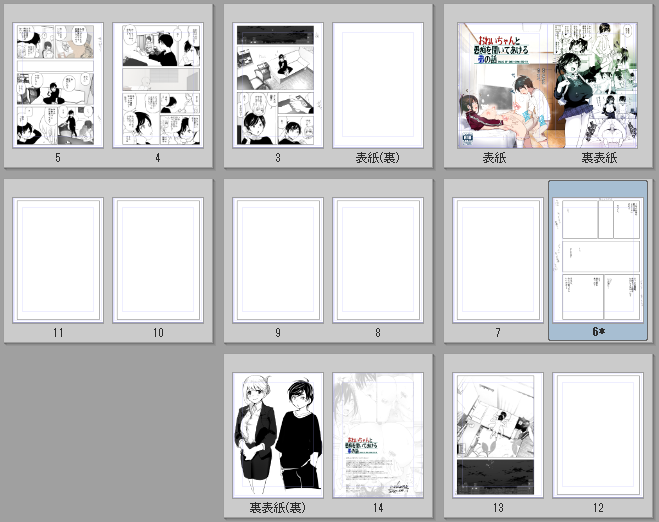This screenshot has width=659, height=522.
Task: Click the '7' page number label
Action: point(498,333)
